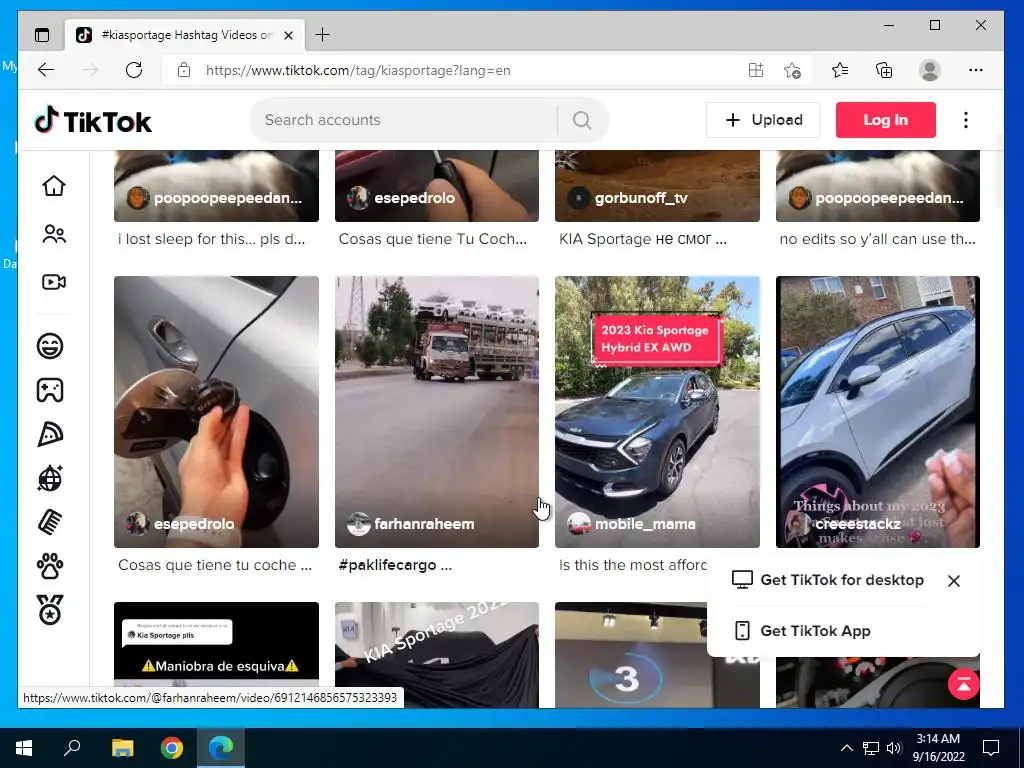Screen dimensions: 1024x768
Task: Click browser back arrow
Action: pos(46,70)
